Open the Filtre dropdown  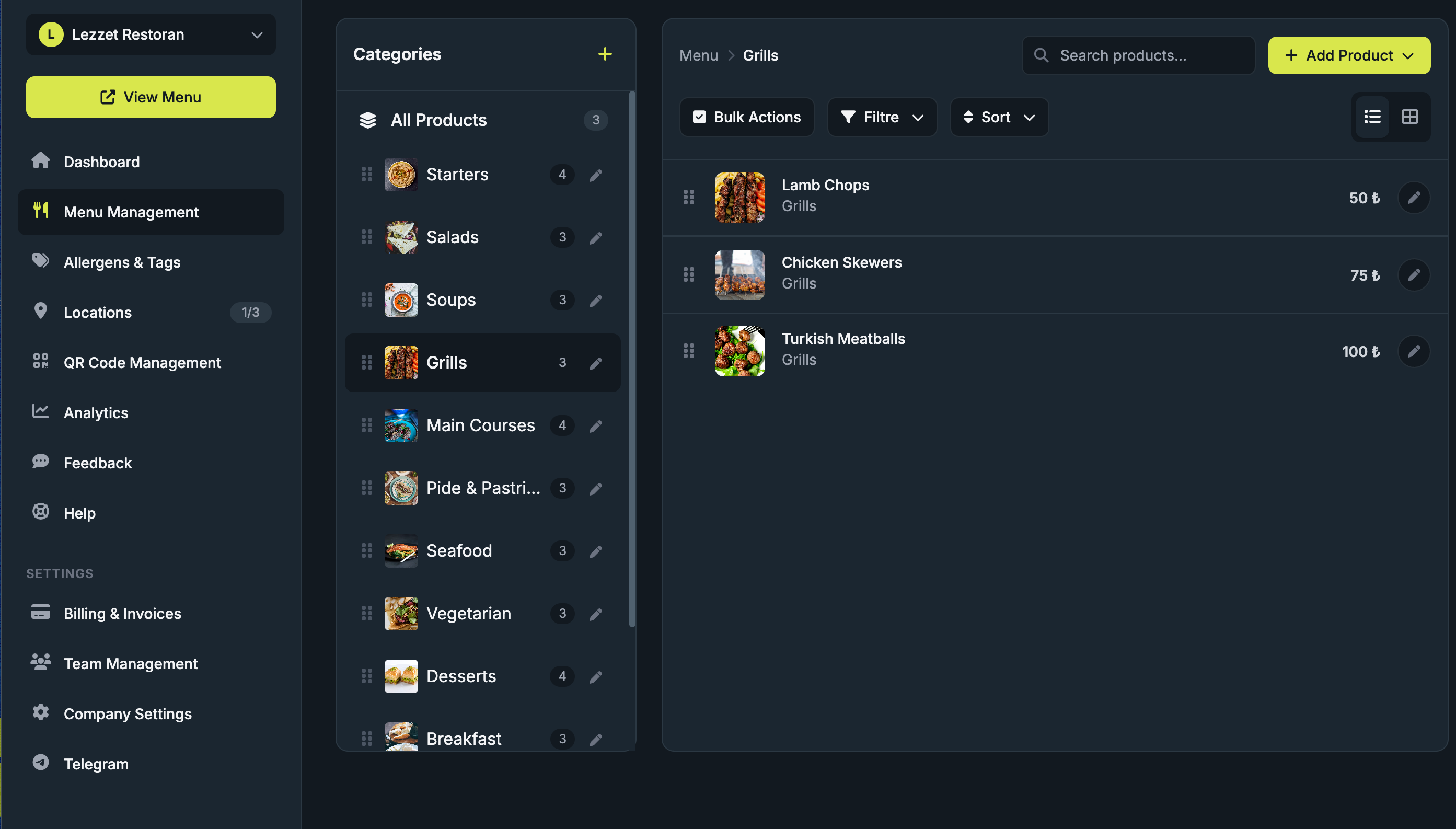pyautogui.click(x=881, y=117)
